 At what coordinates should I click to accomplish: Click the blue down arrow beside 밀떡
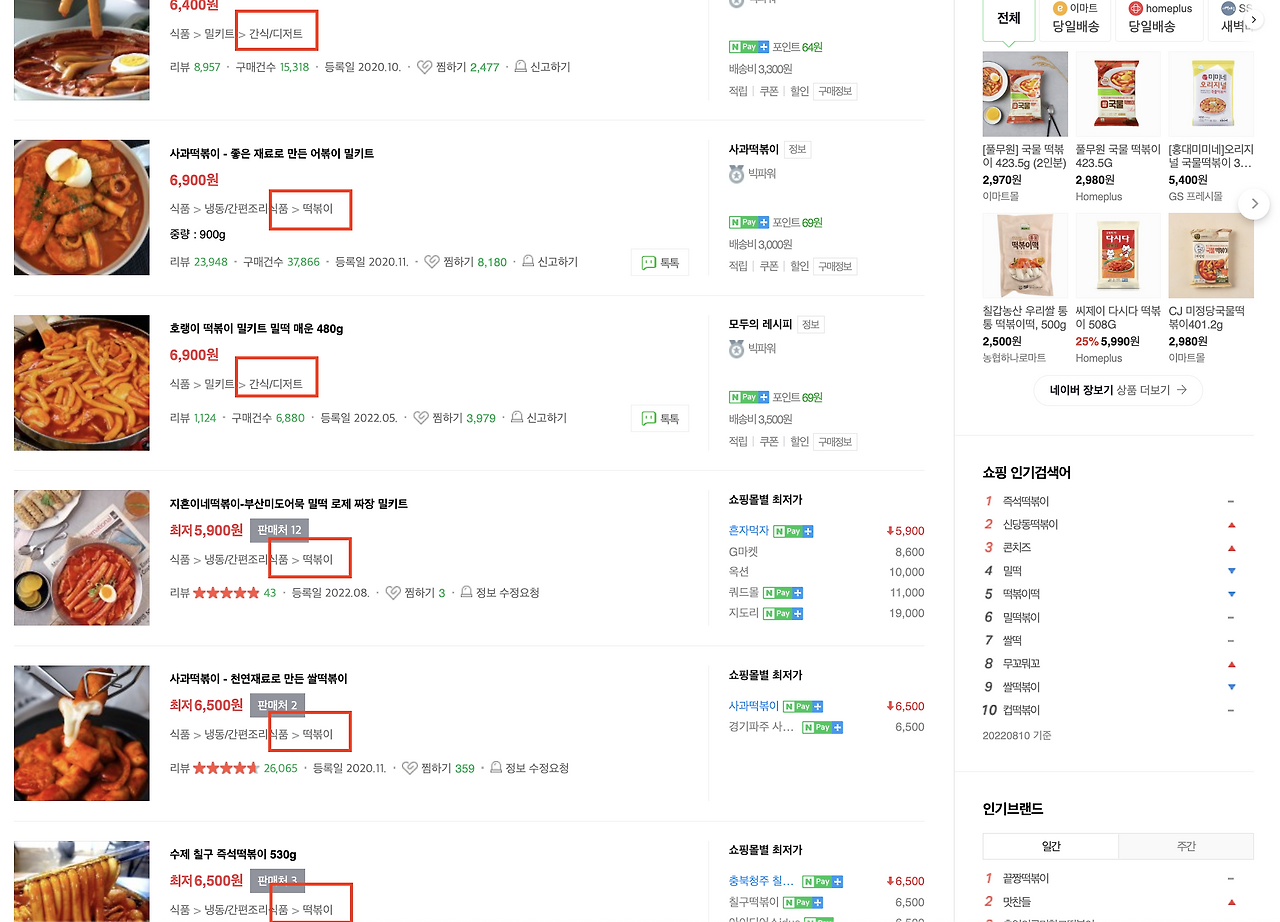pyautogui.click(x=1232, y=570)
